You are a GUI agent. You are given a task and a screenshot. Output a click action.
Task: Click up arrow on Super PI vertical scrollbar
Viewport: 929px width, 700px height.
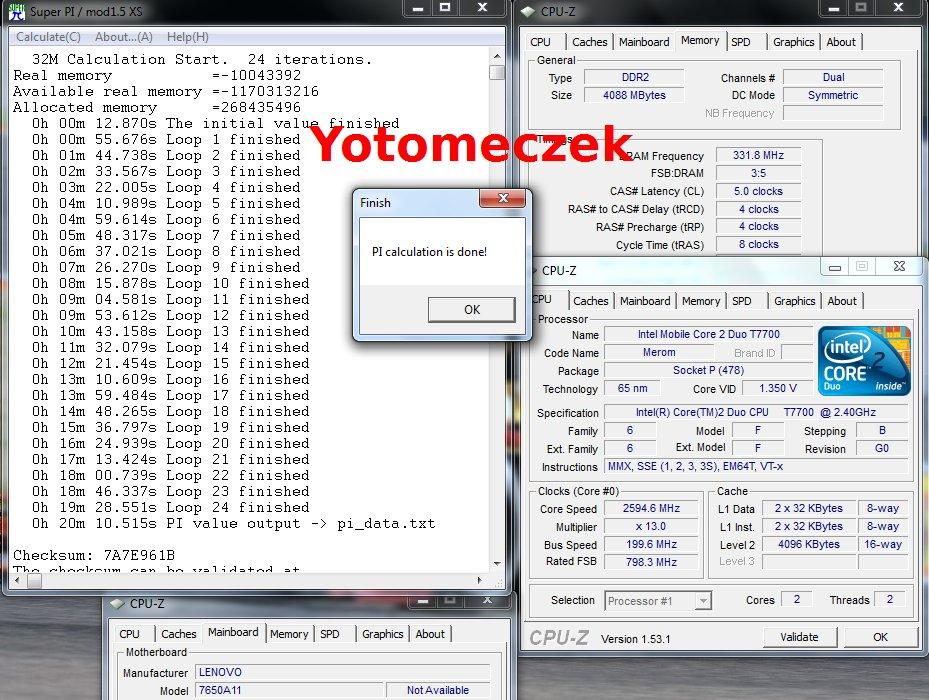tap(497, 56)
